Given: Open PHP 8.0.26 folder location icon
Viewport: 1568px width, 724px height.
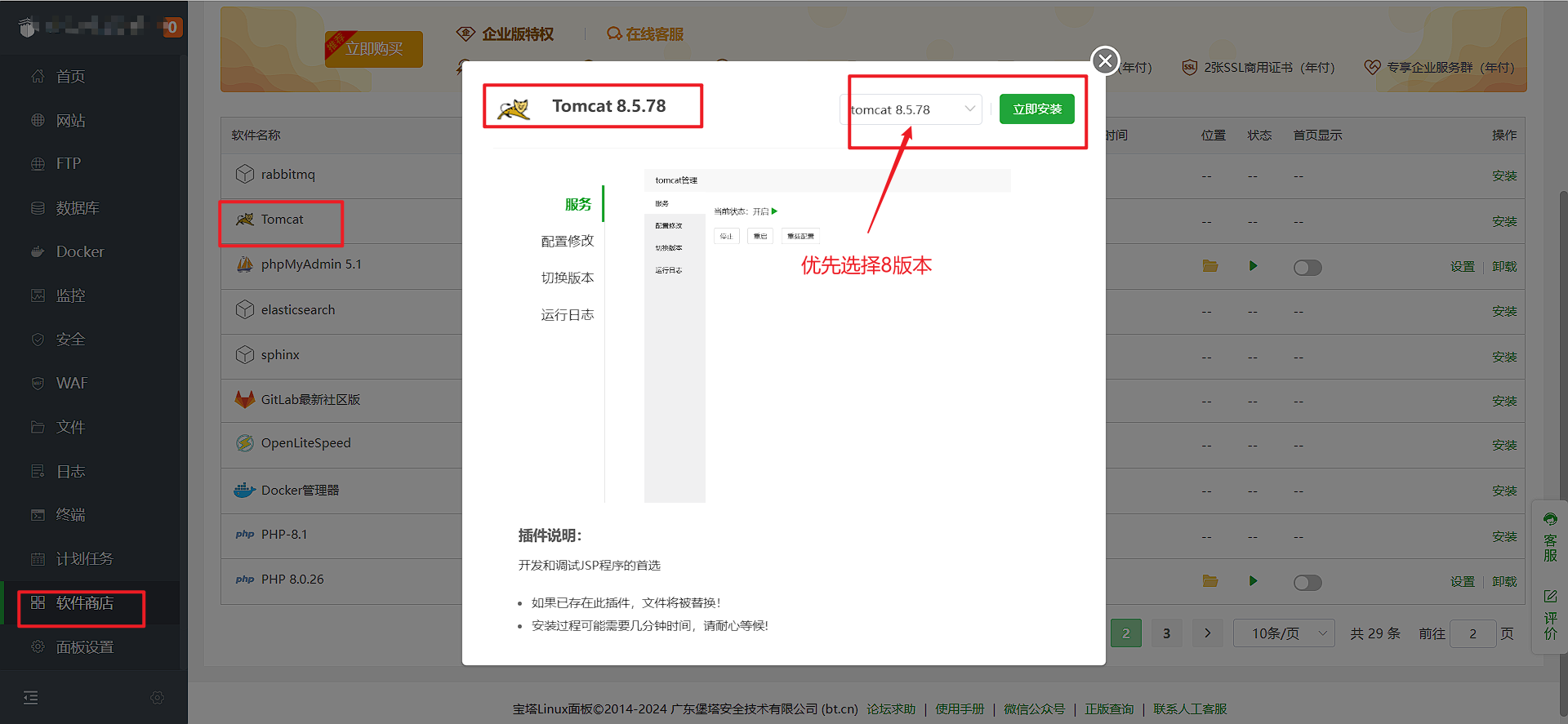Looking at the screenshot, I should point(1210,581).
